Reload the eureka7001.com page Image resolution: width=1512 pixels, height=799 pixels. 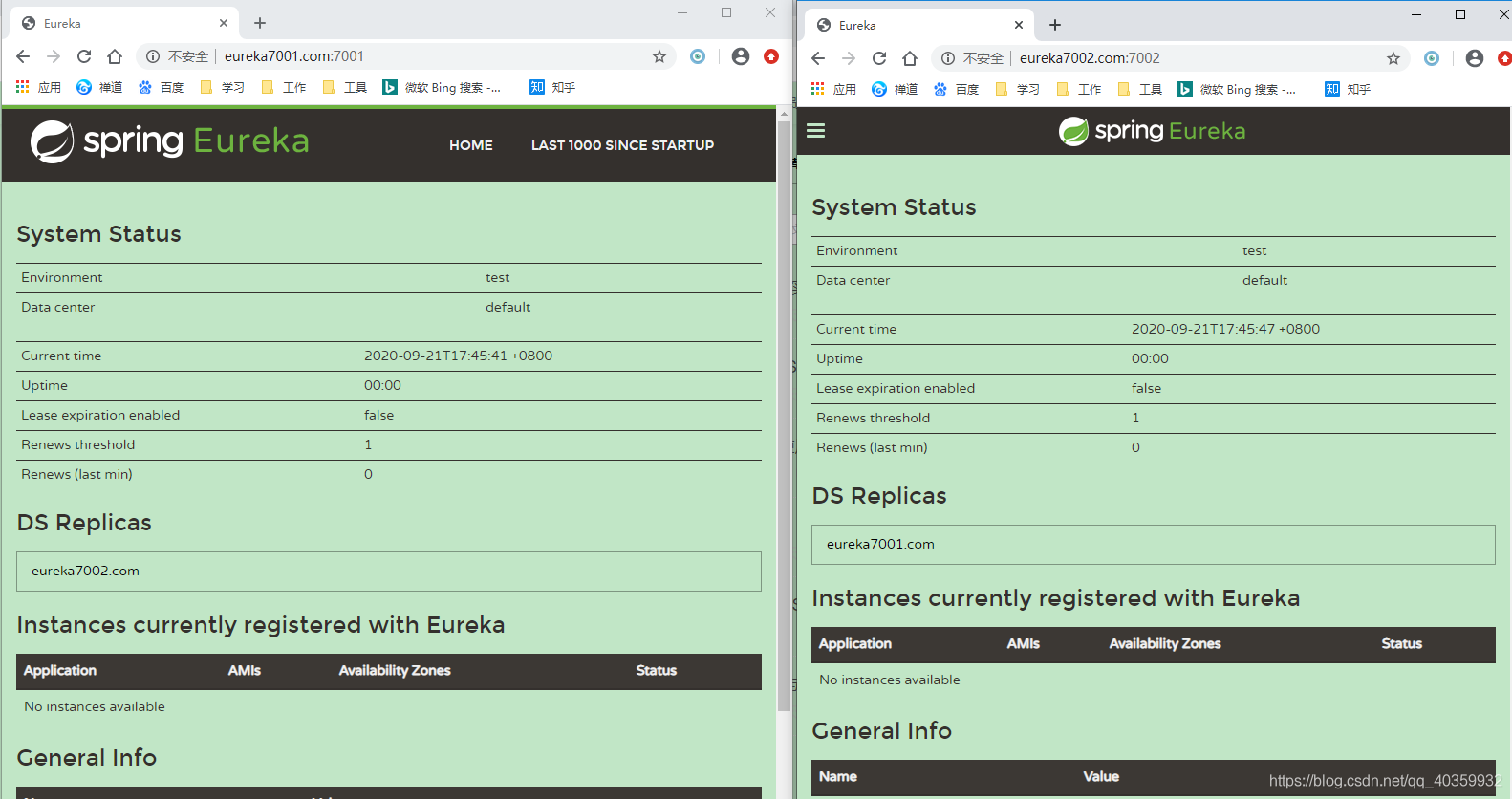(84, 56)
